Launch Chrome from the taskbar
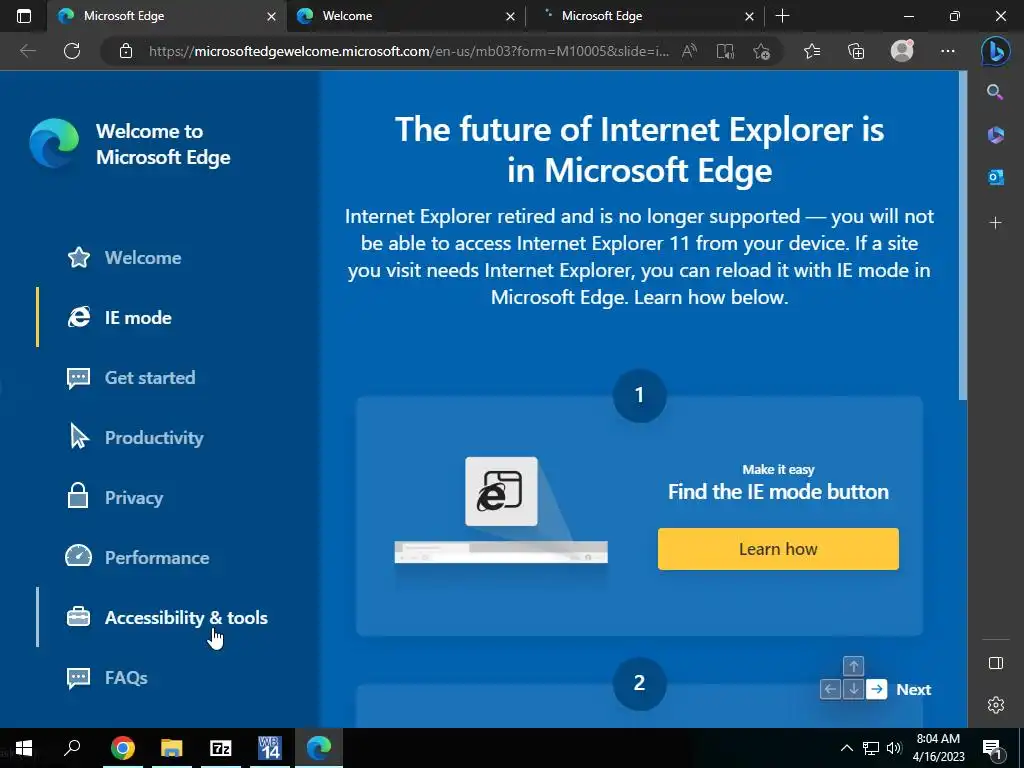 coord(123,748)
